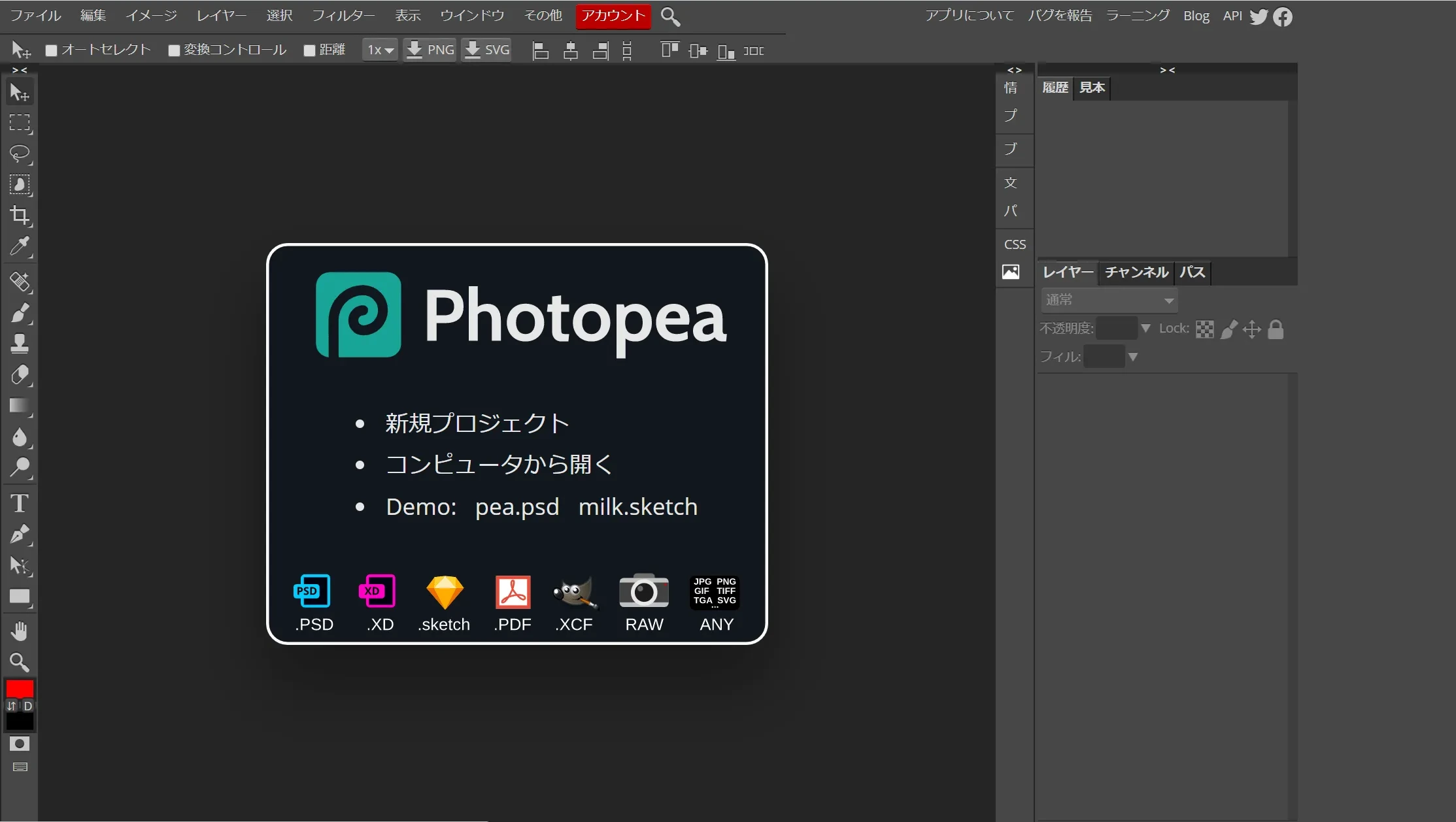Click the red foreground color swatch
Image resolution: width=1456 pixels, height=822 pixels.
tap(20, 689)
